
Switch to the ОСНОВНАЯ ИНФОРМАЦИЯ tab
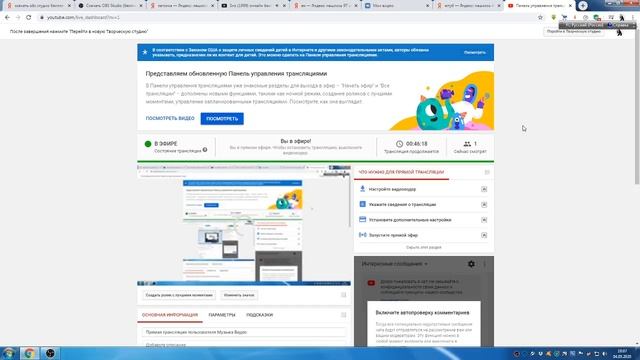170,315
